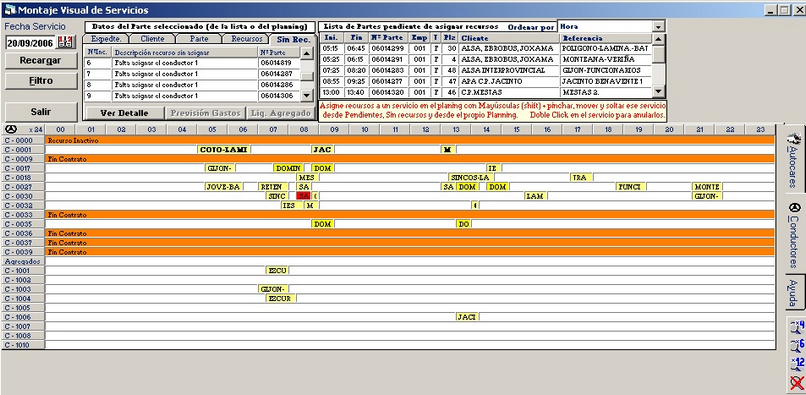Click the Ver Detalle button
This screenshot has width=806, height=395.
pos(124,113)
